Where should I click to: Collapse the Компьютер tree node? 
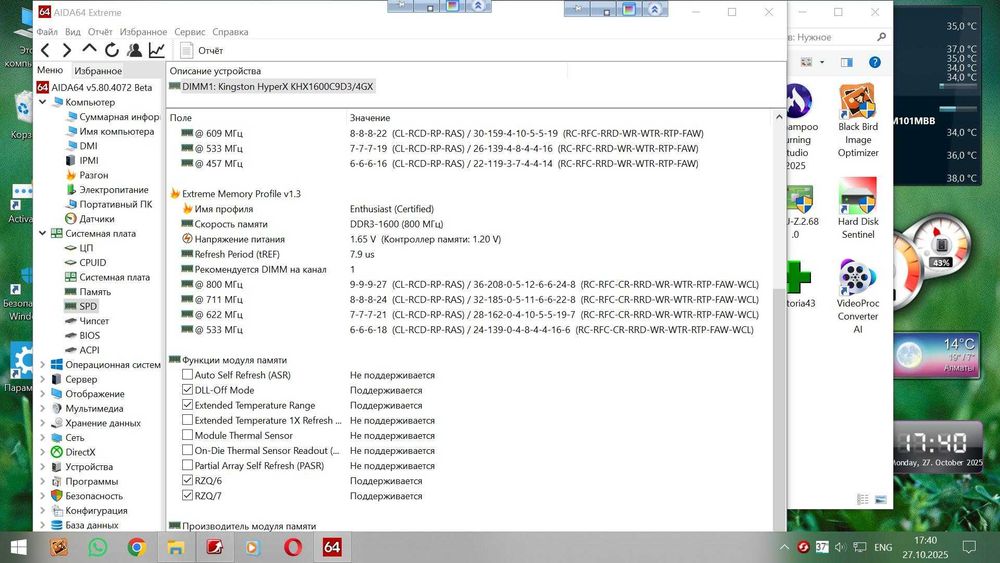tap(43, 102)
